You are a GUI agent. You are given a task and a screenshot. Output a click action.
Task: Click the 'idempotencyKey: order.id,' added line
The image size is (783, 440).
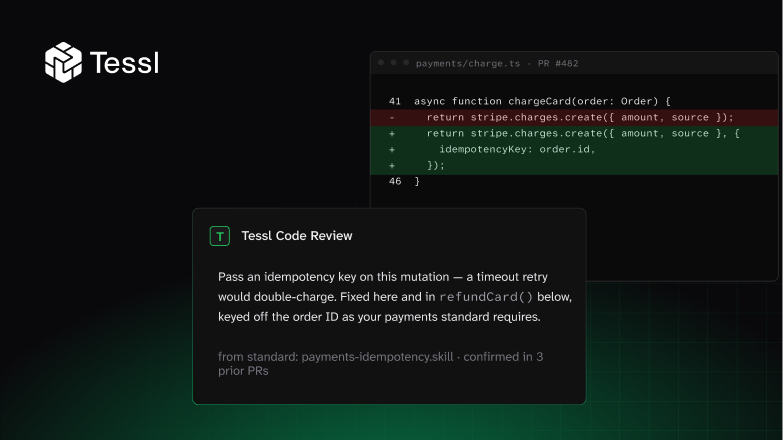tap(574, 149)
